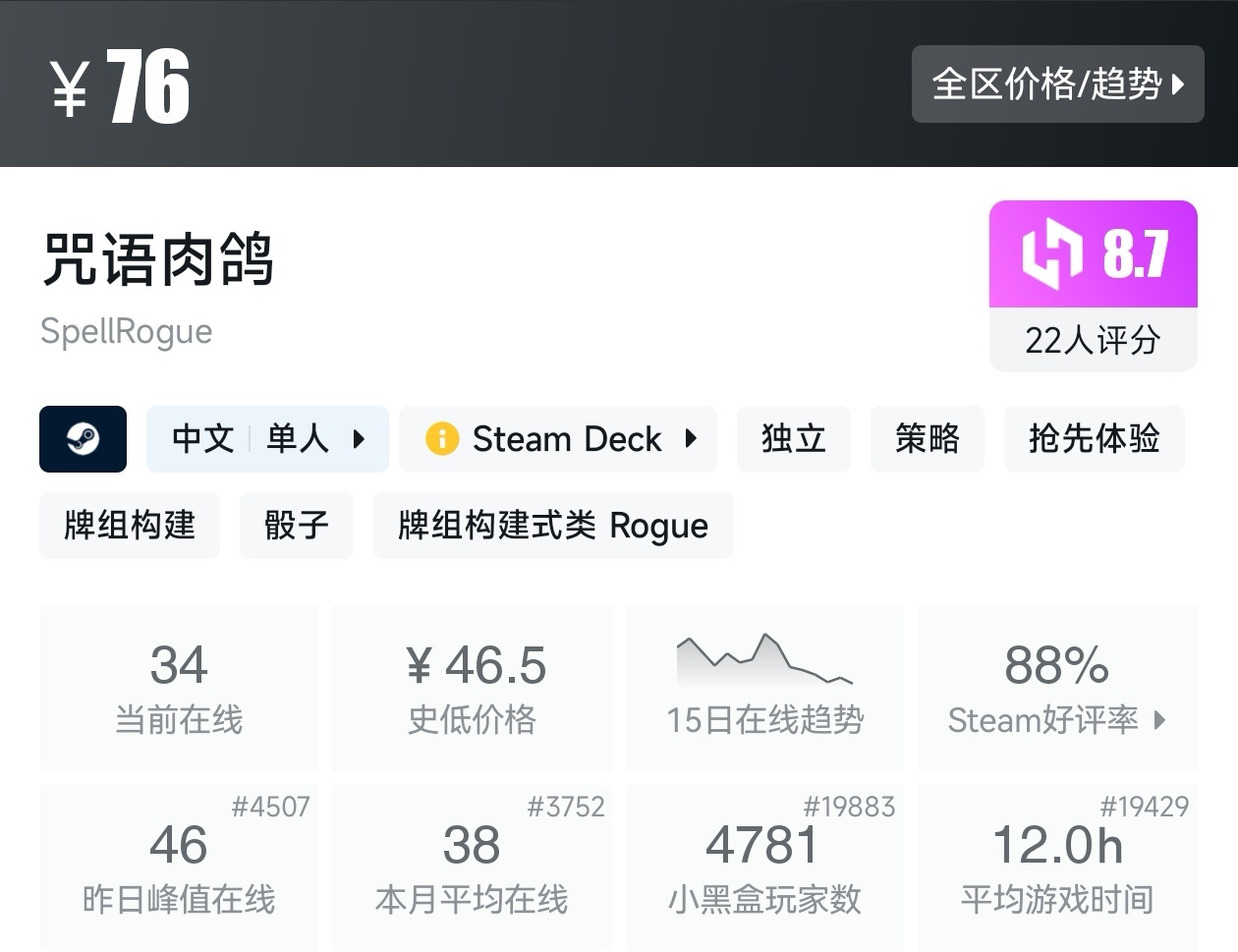Click the yellow Steam Deck info icon
This screenshot has height=952, width=1238.
pos(442,438)
